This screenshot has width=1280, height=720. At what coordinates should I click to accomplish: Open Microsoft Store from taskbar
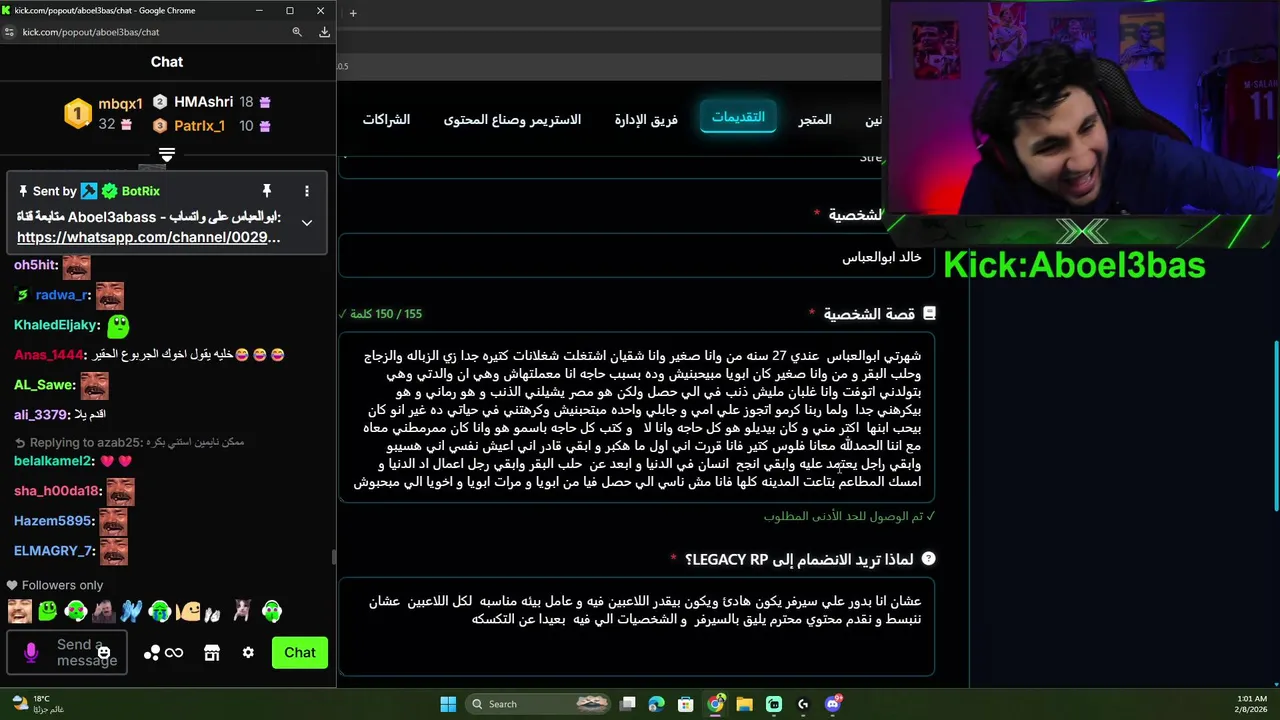686,704
